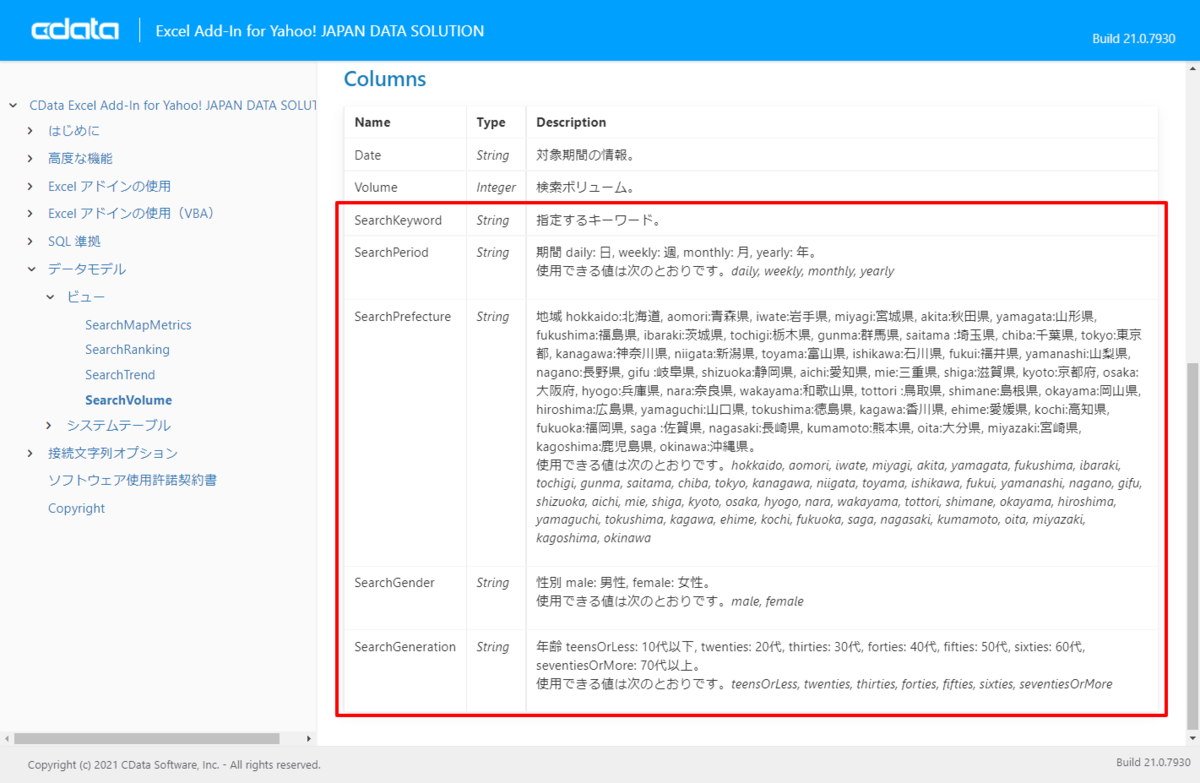Open the ビュー page

pos(86,297)
